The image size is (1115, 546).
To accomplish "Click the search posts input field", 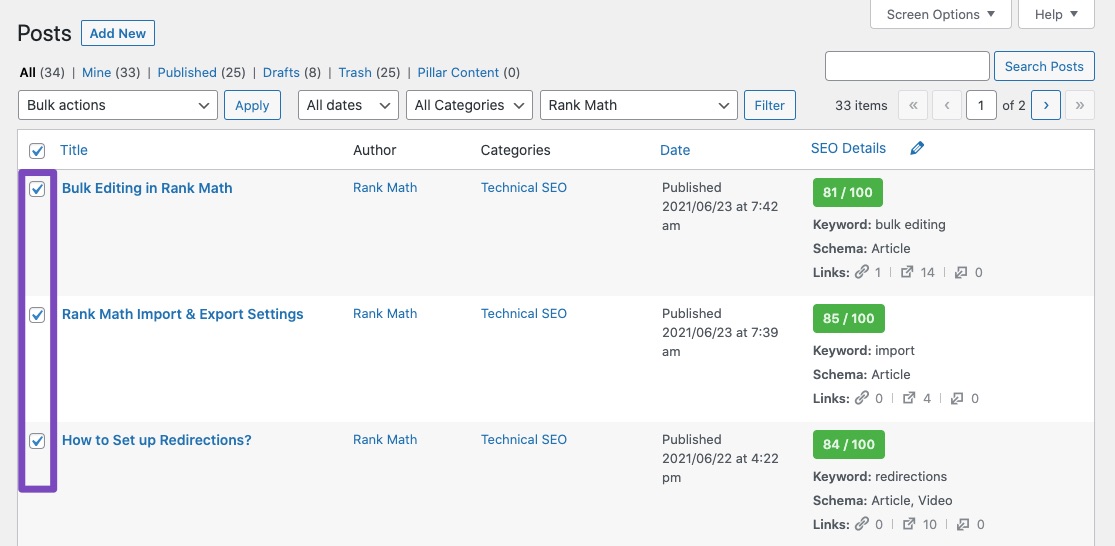I will [907, 66].
